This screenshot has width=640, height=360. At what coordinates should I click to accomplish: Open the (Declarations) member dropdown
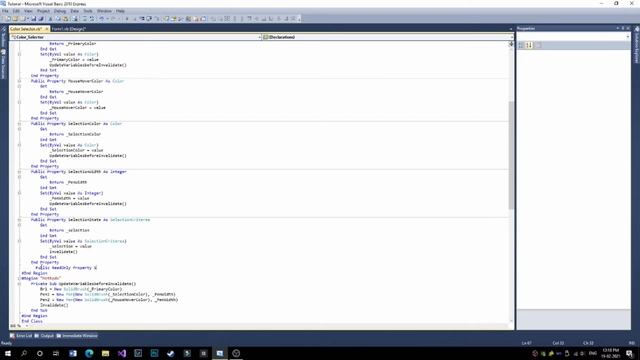[x=388, y=37]
